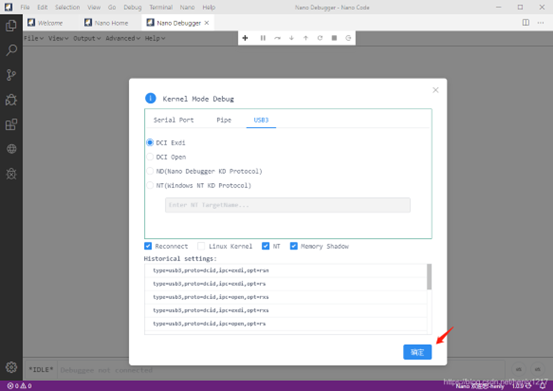The image size is (553, 391).
Task: Enable the Linux Kernel checkbox
Action: (x=201, y=246)
